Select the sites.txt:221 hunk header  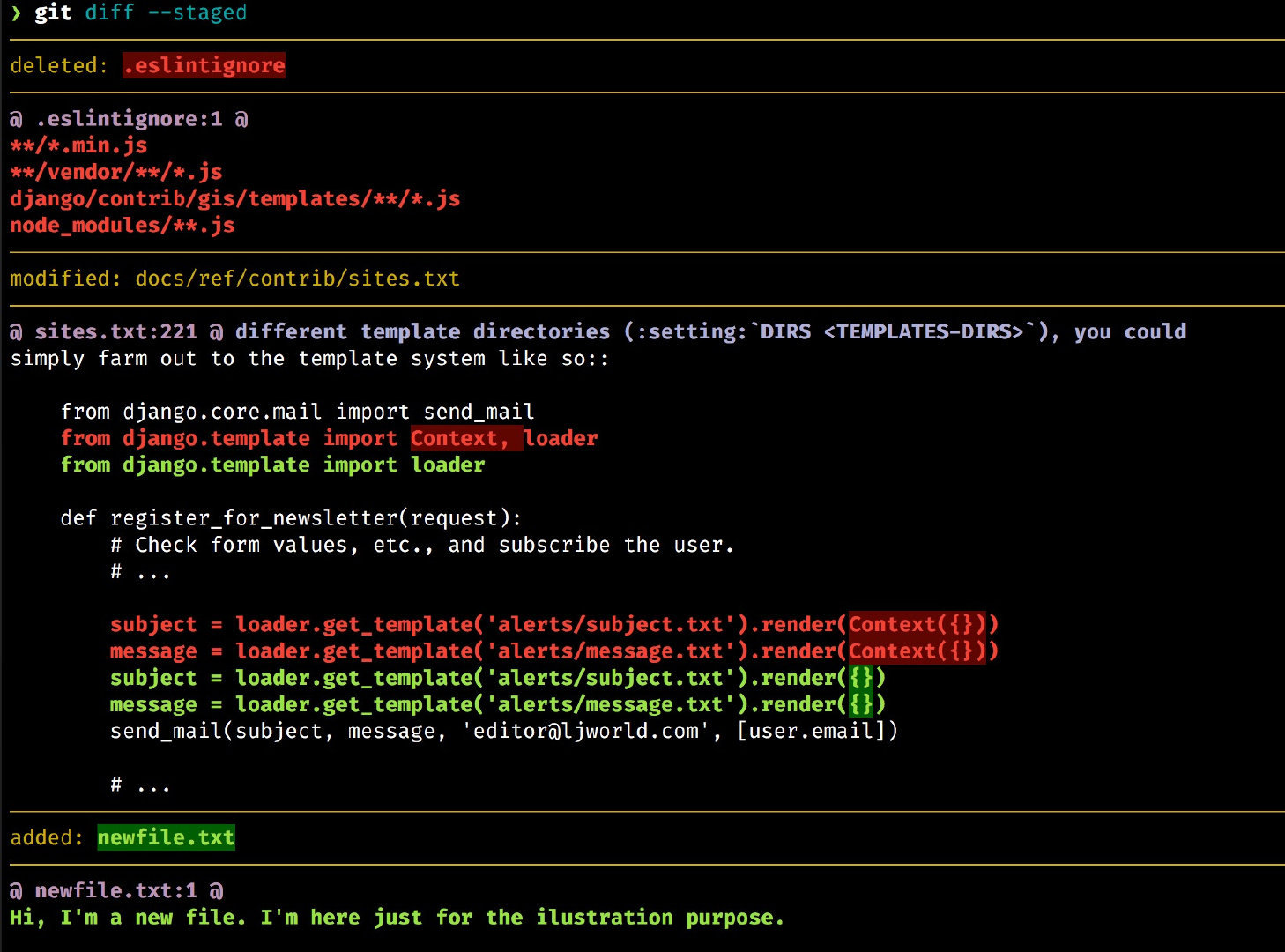point(115,332)
